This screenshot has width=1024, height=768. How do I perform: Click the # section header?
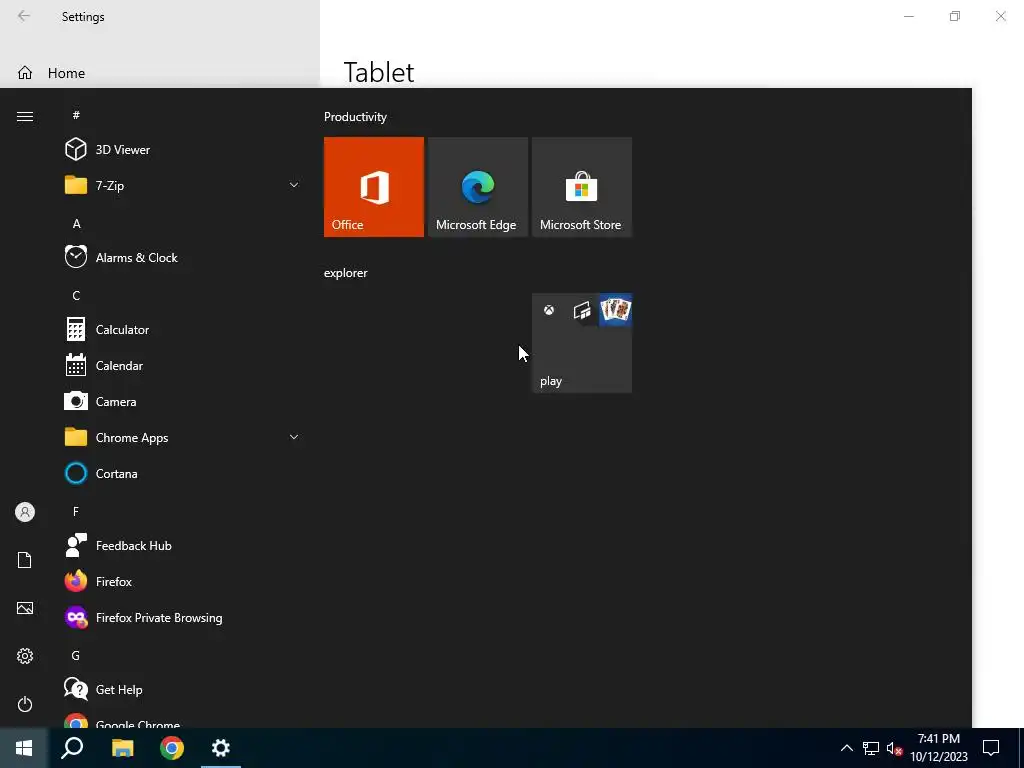coord(76,116)
